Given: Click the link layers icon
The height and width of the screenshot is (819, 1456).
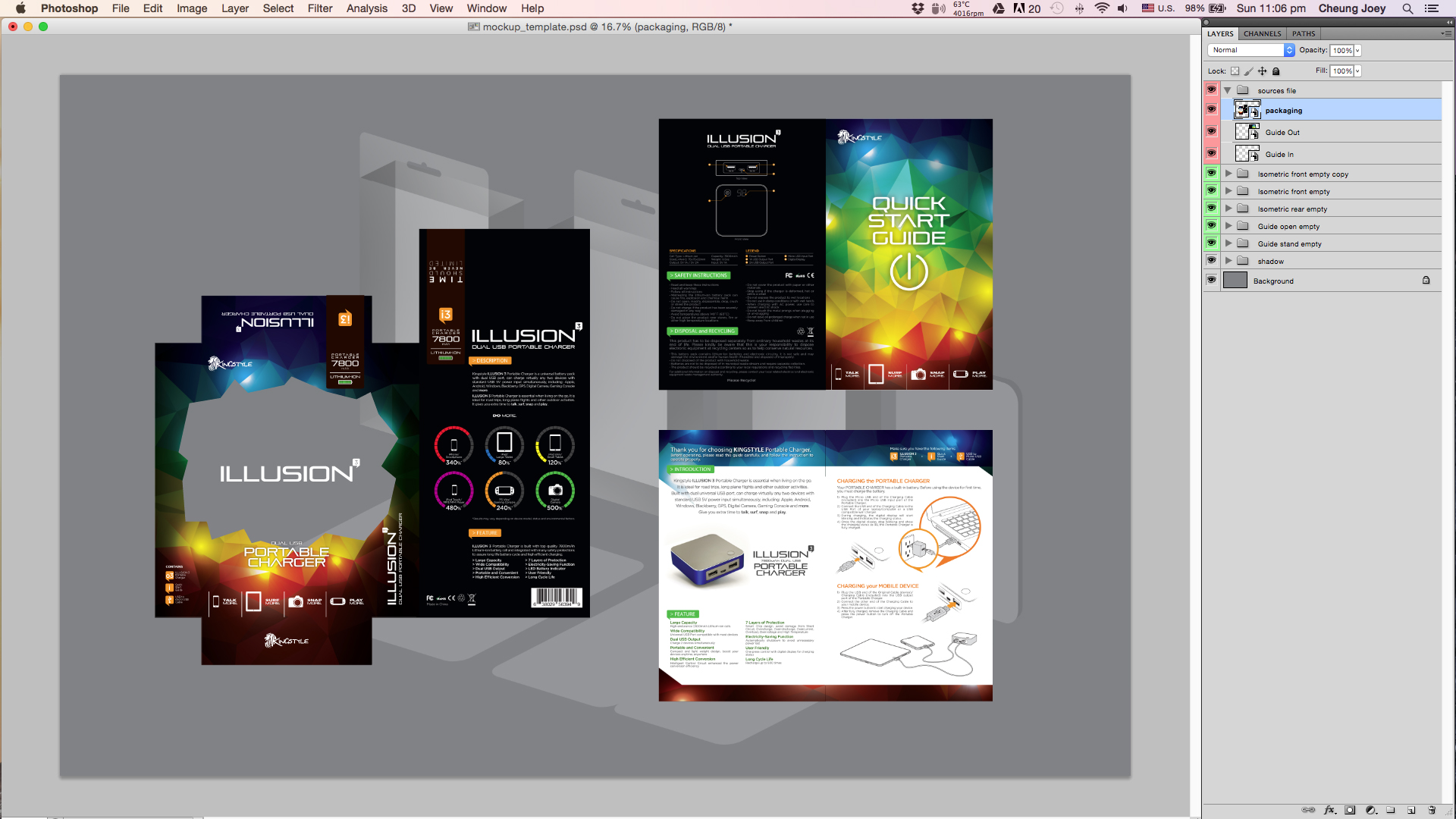Looking at the screenshot, I should coord(1308,810).
